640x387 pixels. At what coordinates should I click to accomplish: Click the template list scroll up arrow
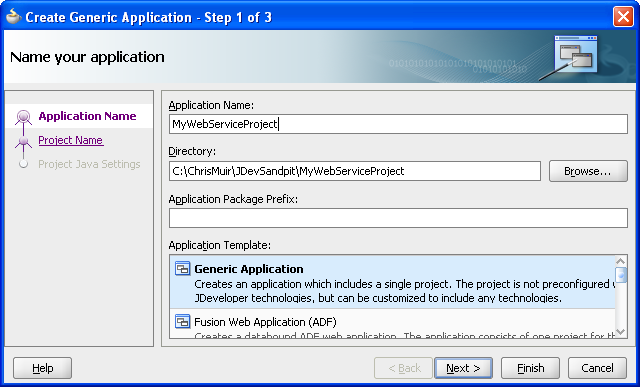pyautogui.click(x=621, y=261)
